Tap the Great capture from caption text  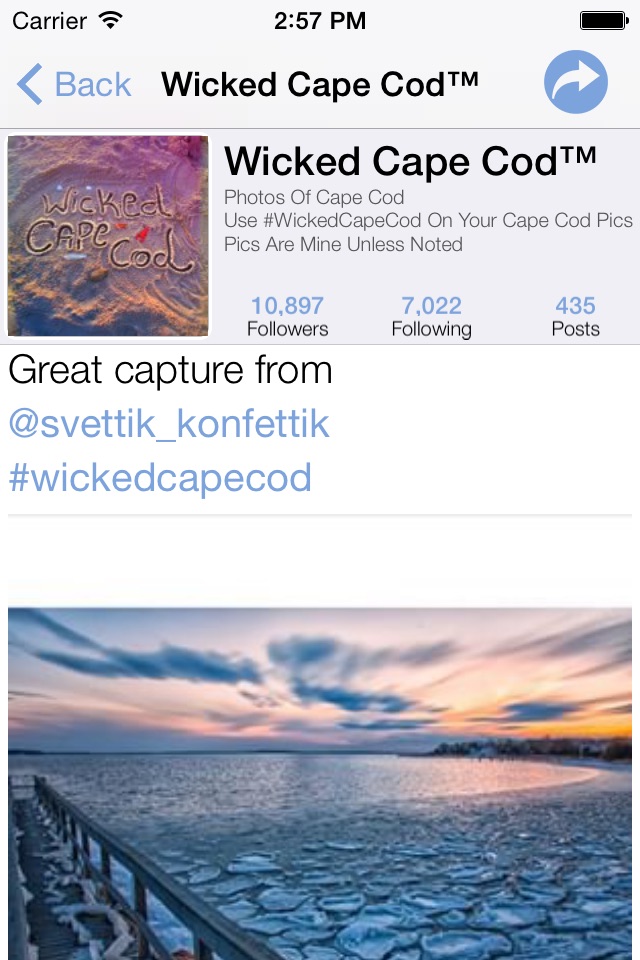pos(170,370)
